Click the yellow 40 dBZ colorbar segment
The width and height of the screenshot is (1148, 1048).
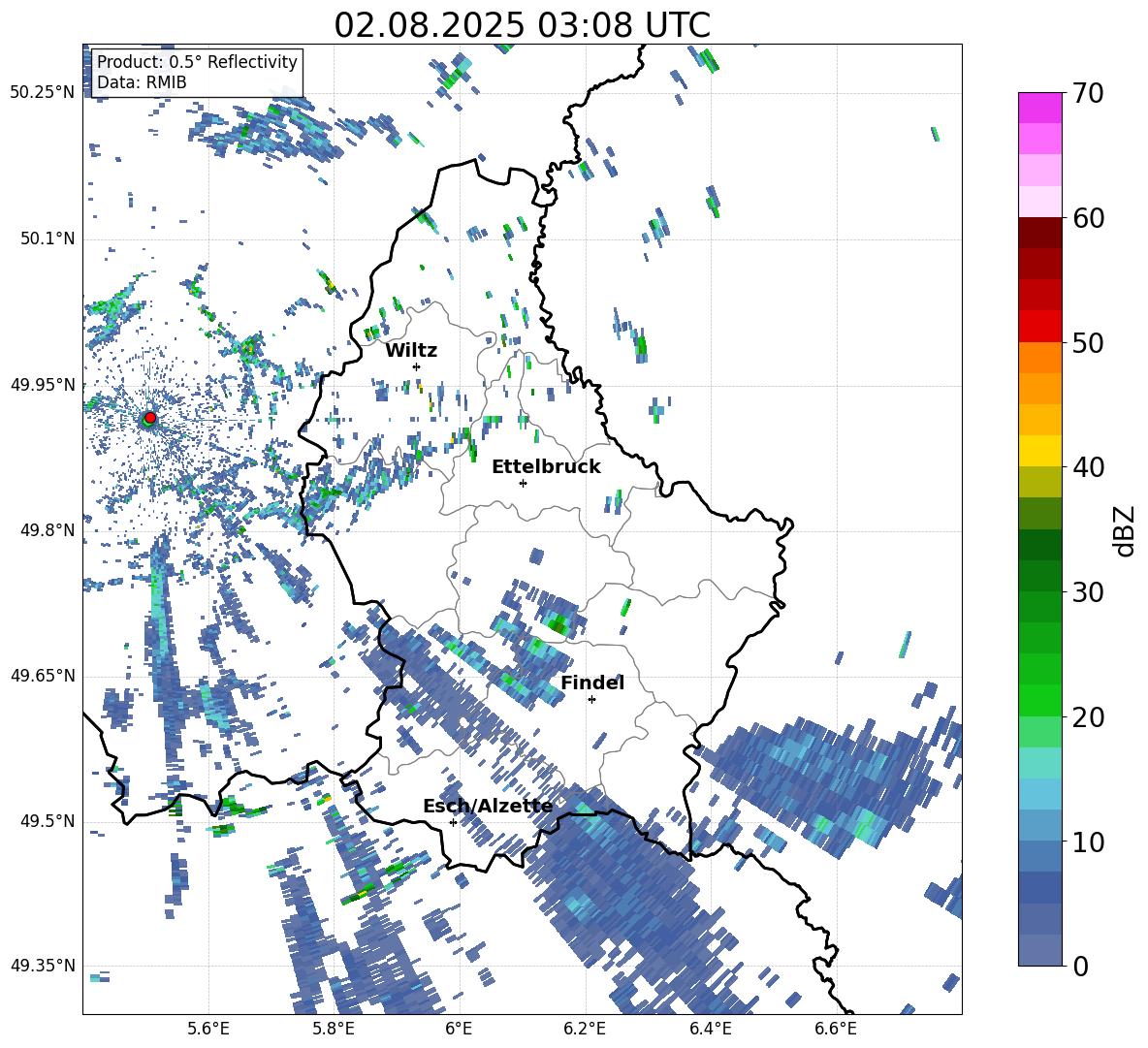tap(1039, 451)
